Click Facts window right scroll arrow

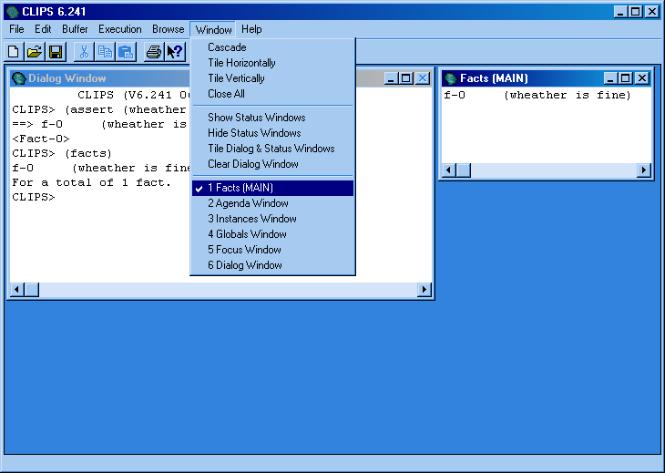644,171
